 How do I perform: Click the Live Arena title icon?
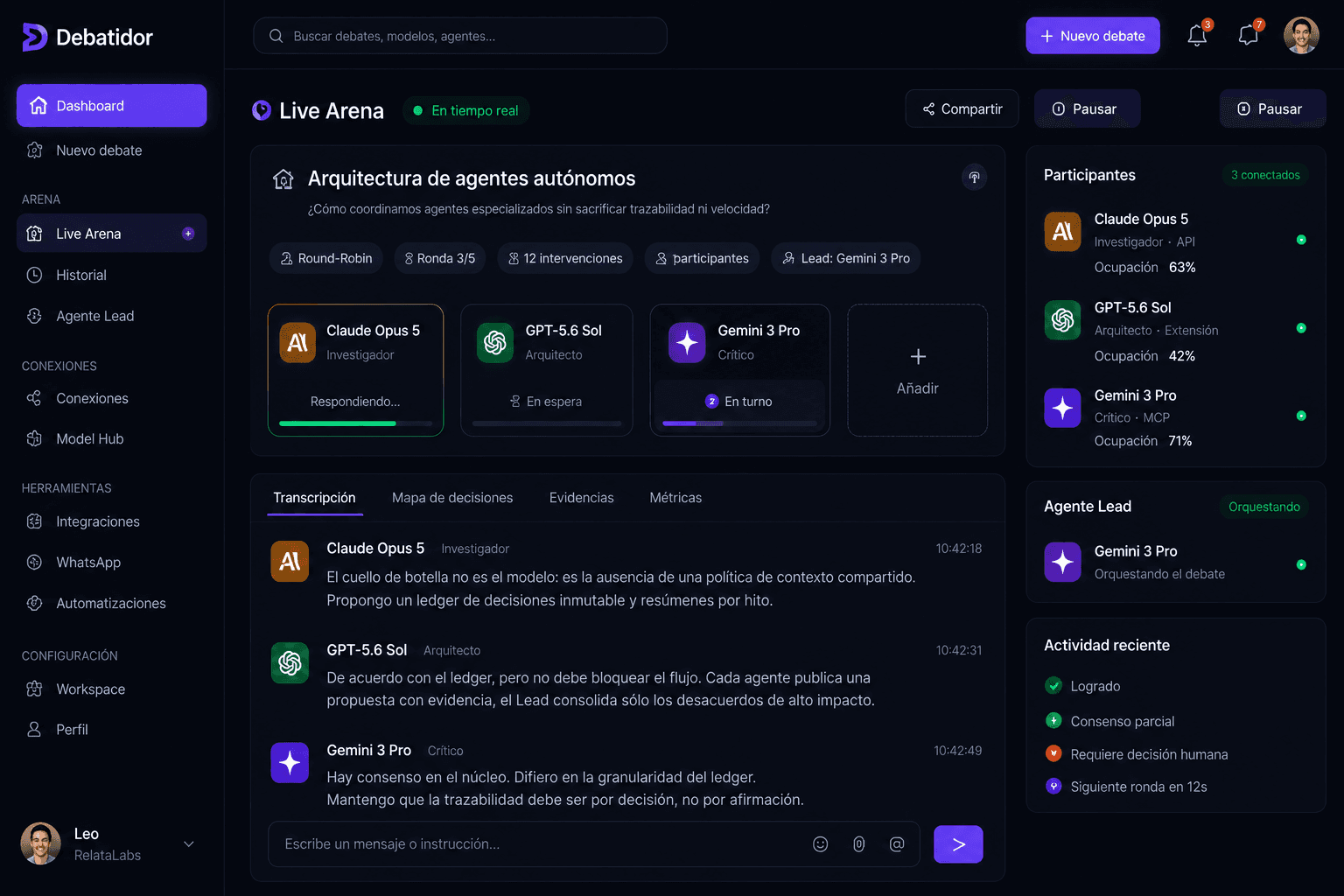(262, 110)
